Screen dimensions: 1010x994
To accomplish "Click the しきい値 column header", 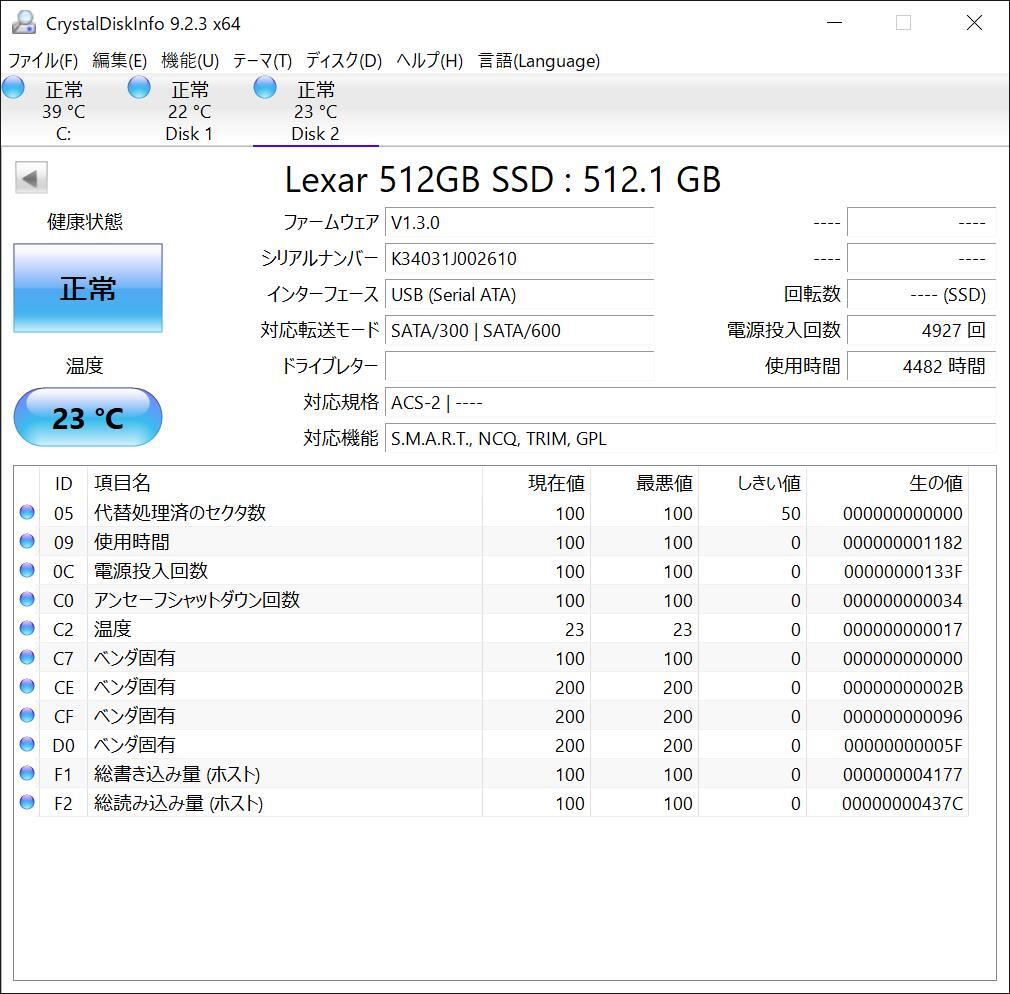I will click(752, 483).
